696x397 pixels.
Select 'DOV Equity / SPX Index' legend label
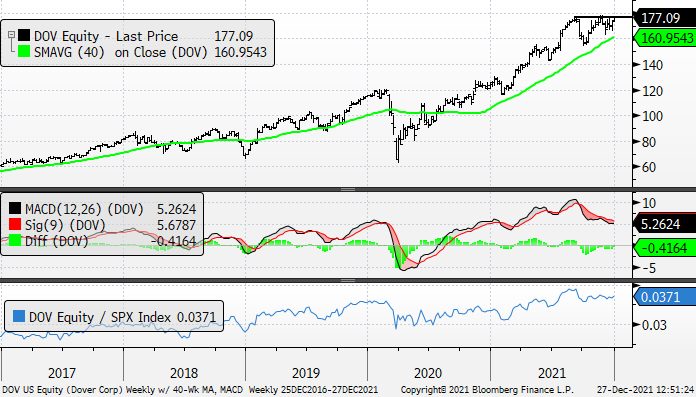(100, 317)
